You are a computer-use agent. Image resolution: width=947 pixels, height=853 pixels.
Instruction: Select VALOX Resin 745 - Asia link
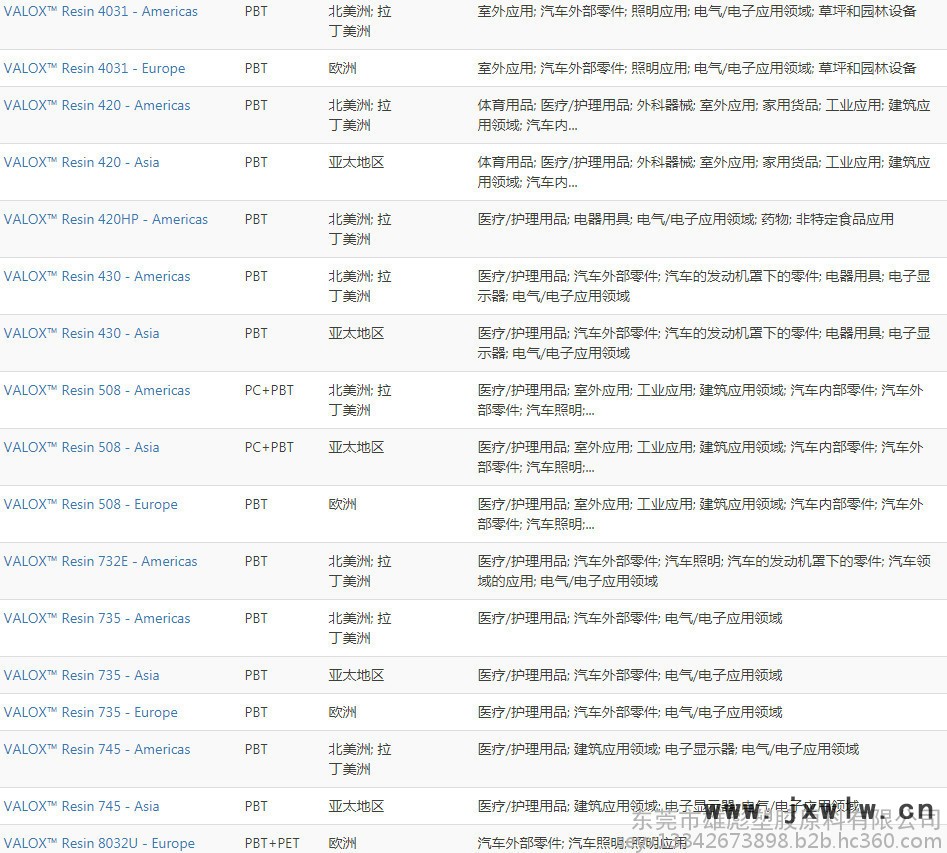coord(81,807)
